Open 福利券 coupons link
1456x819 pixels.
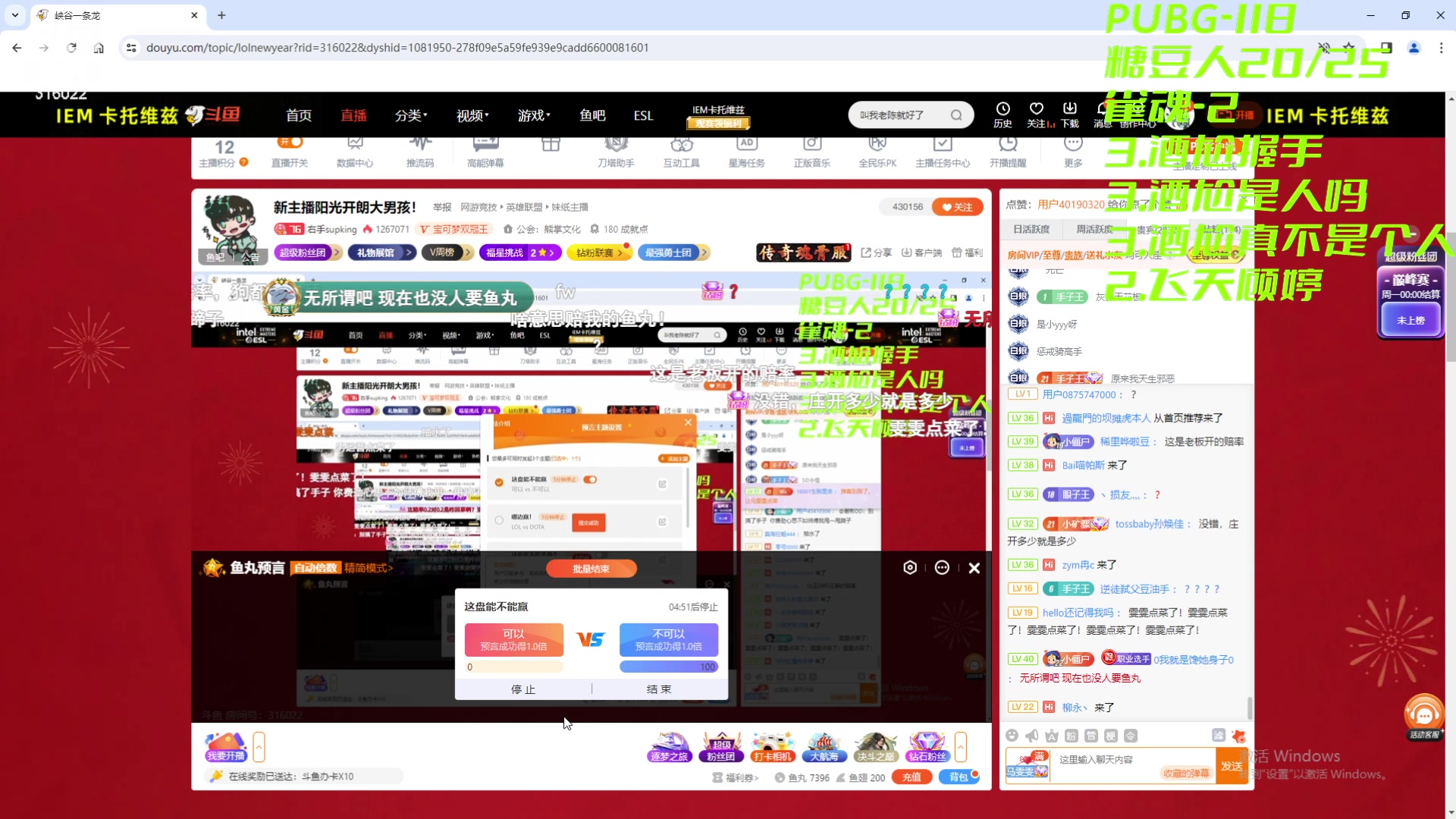pos(736,777)
